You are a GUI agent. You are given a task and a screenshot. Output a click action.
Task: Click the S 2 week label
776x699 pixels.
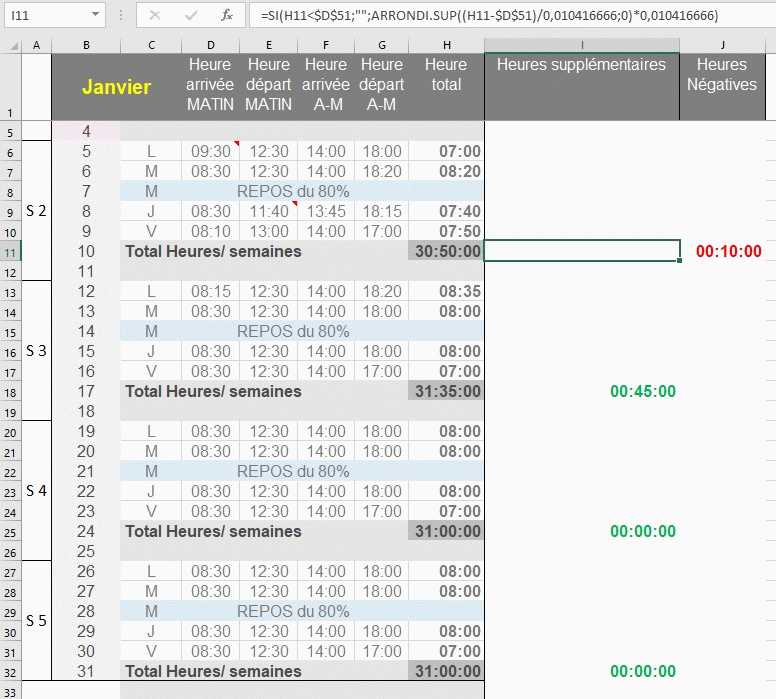coord(36,211)
